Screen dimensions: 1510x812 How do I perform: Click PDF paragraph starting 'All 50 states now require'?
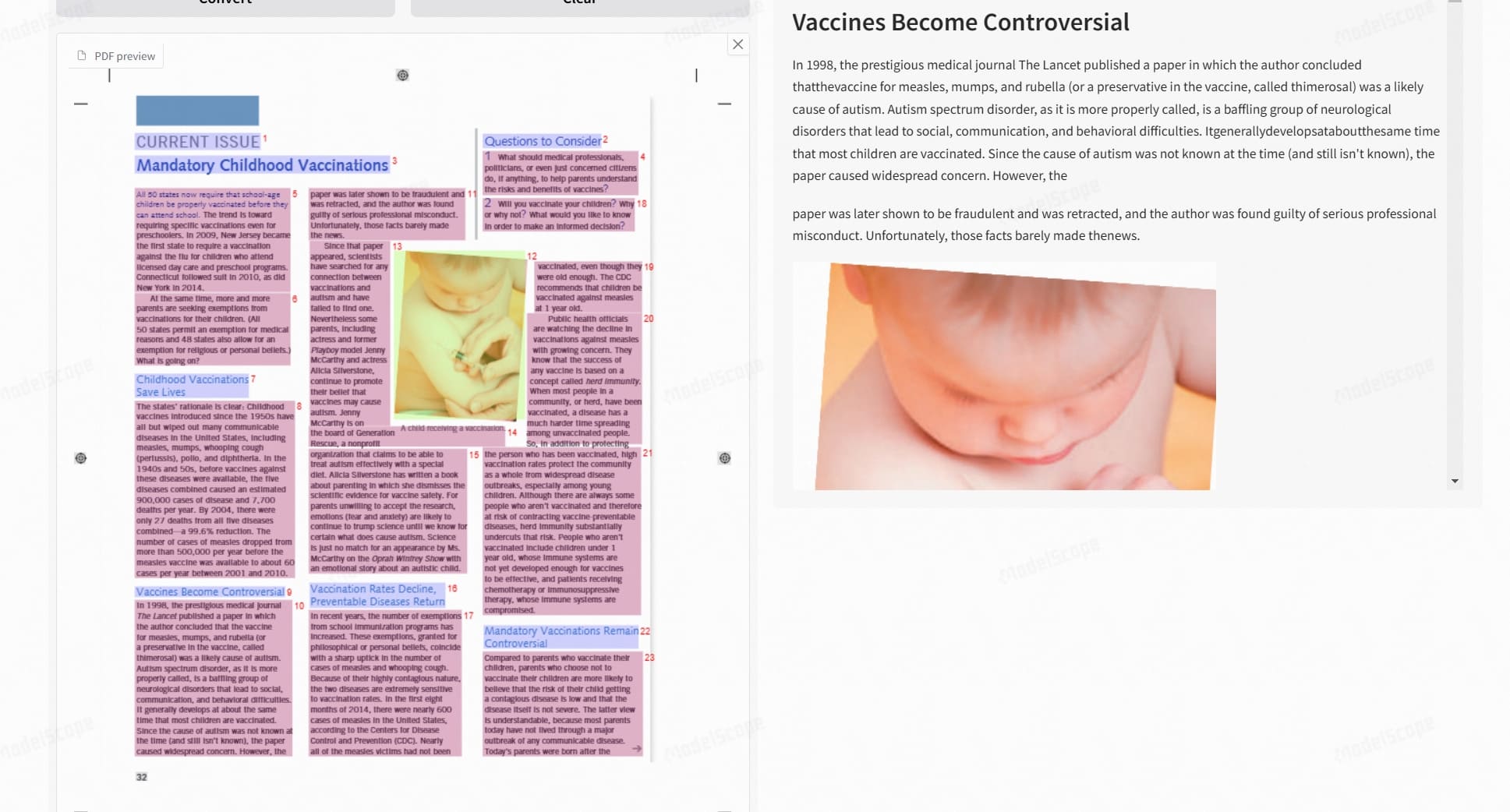(213, 240)
